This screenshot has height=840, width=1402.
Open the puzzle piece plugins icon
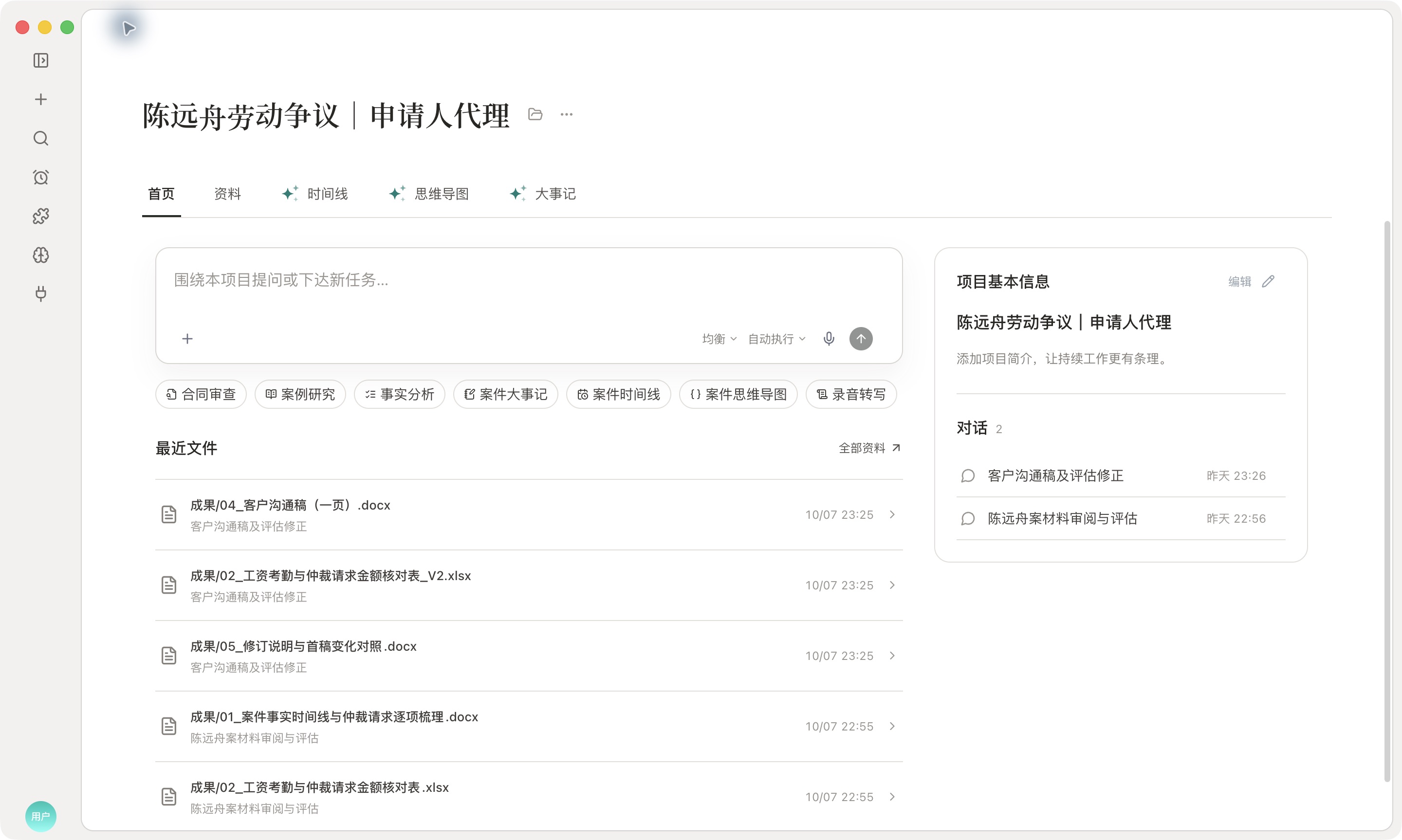pos(41,216)
